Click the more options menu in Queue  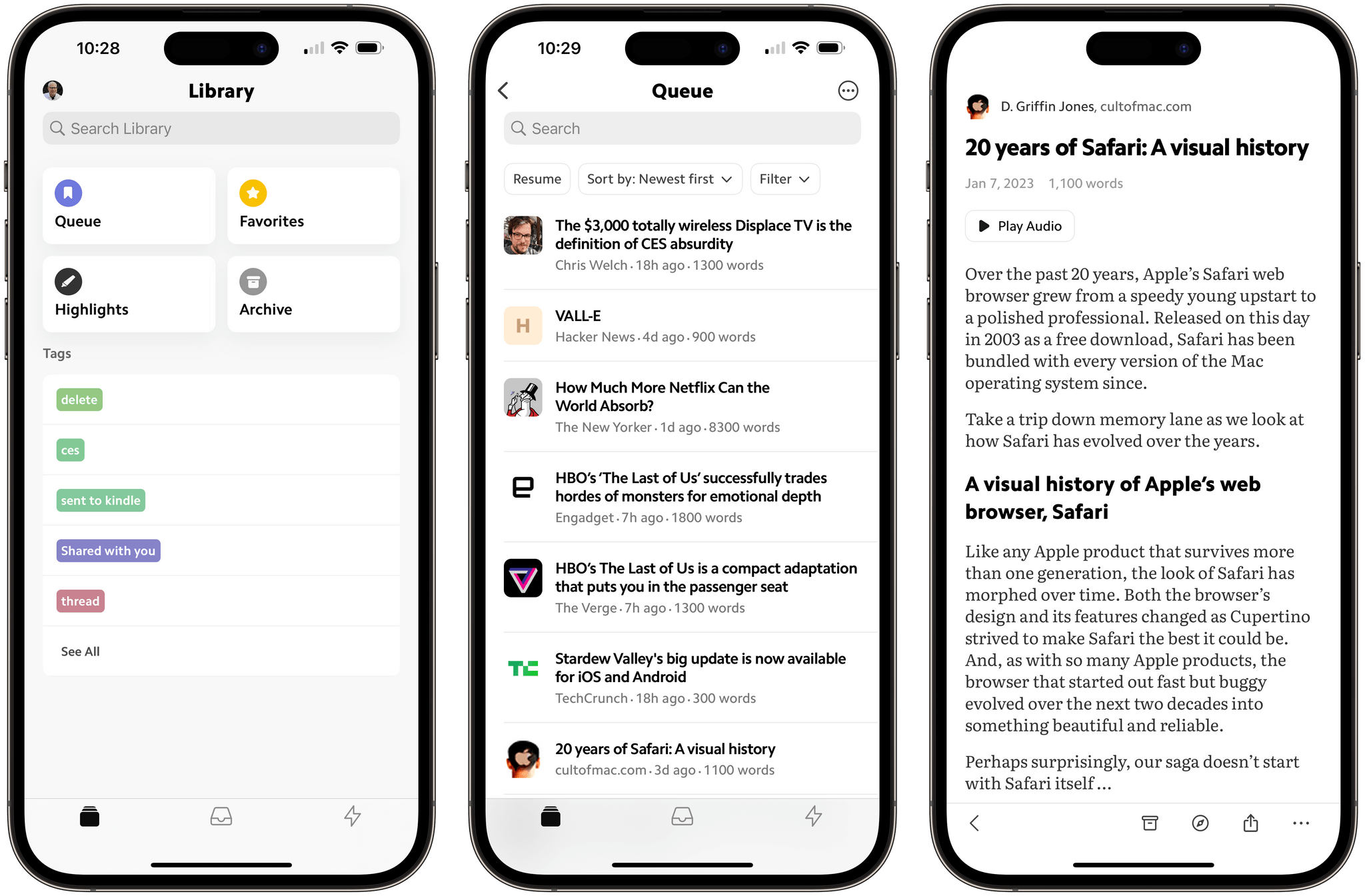(x=849, y=91)
